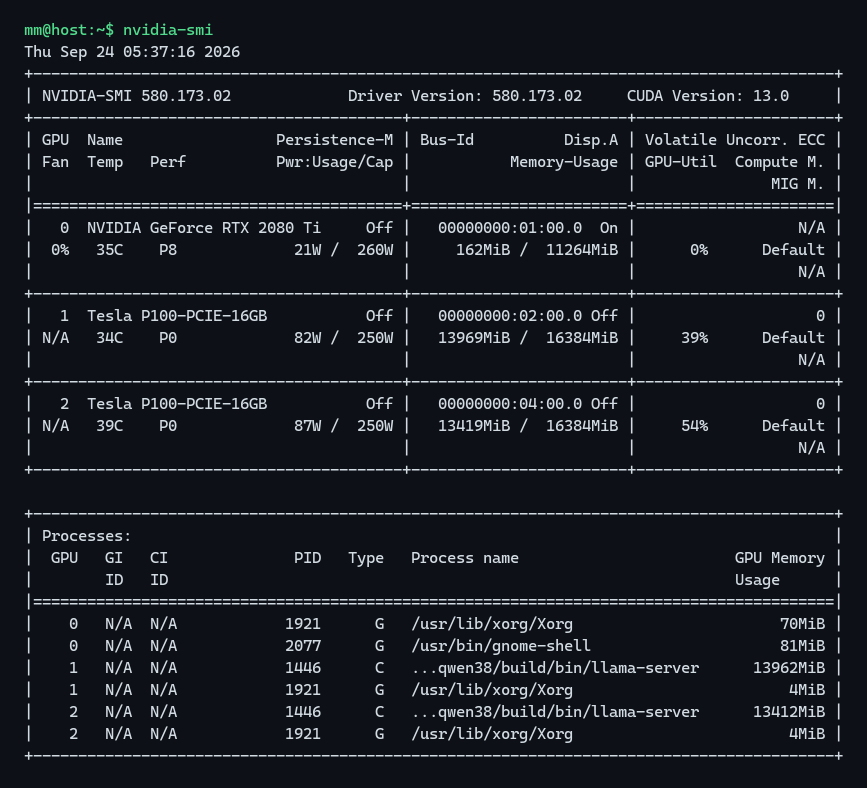Click 'Tesla P100-PCIE-16GB' name for GPU 1
This screenshot has width=867, height=788.
click(x=177, y=316)
